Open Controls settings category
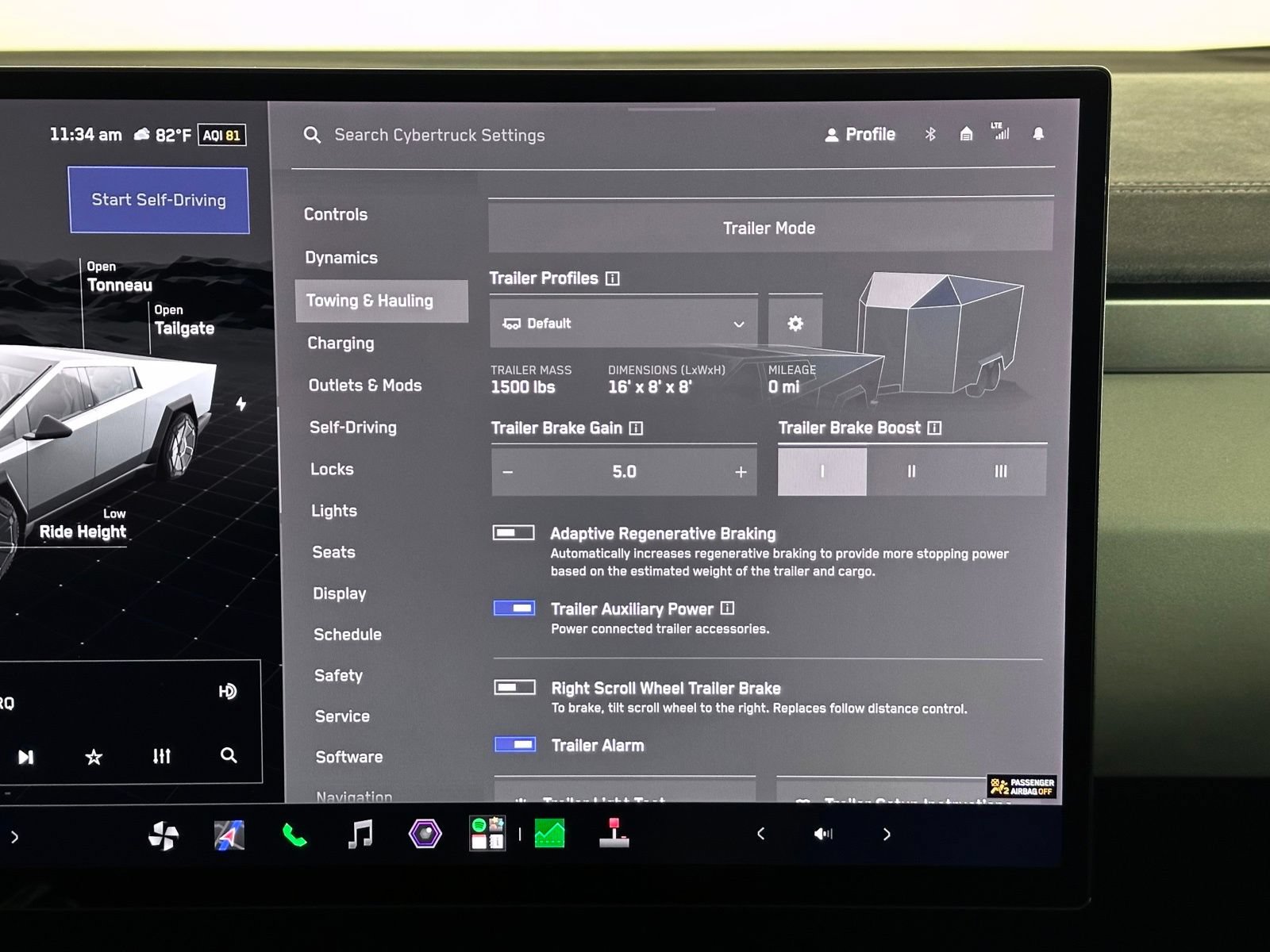Screen dimensions: 1270x952 [x=336, y=214]
